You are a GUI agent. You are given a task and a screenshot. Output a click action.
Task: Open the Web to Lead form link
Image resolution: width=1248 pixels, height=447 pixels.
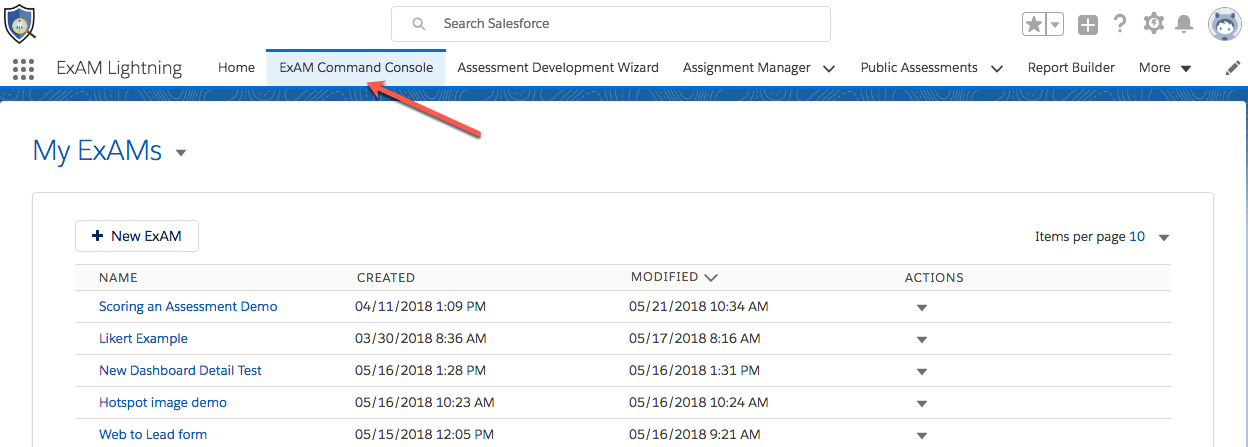tap(153, 434)
